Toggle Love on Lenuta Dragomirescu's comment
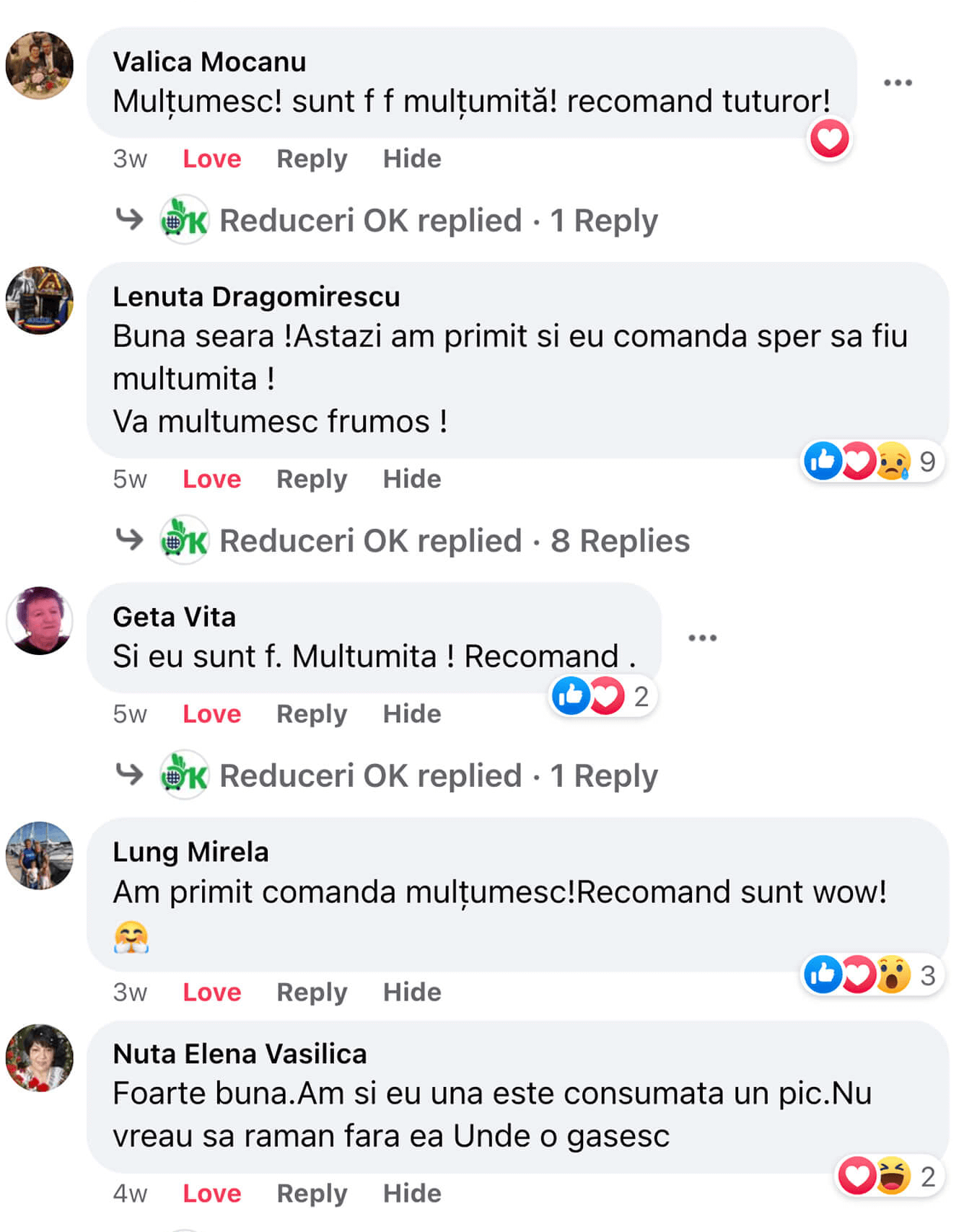This screenshot has height=1232, width=964. coord(211,479)
